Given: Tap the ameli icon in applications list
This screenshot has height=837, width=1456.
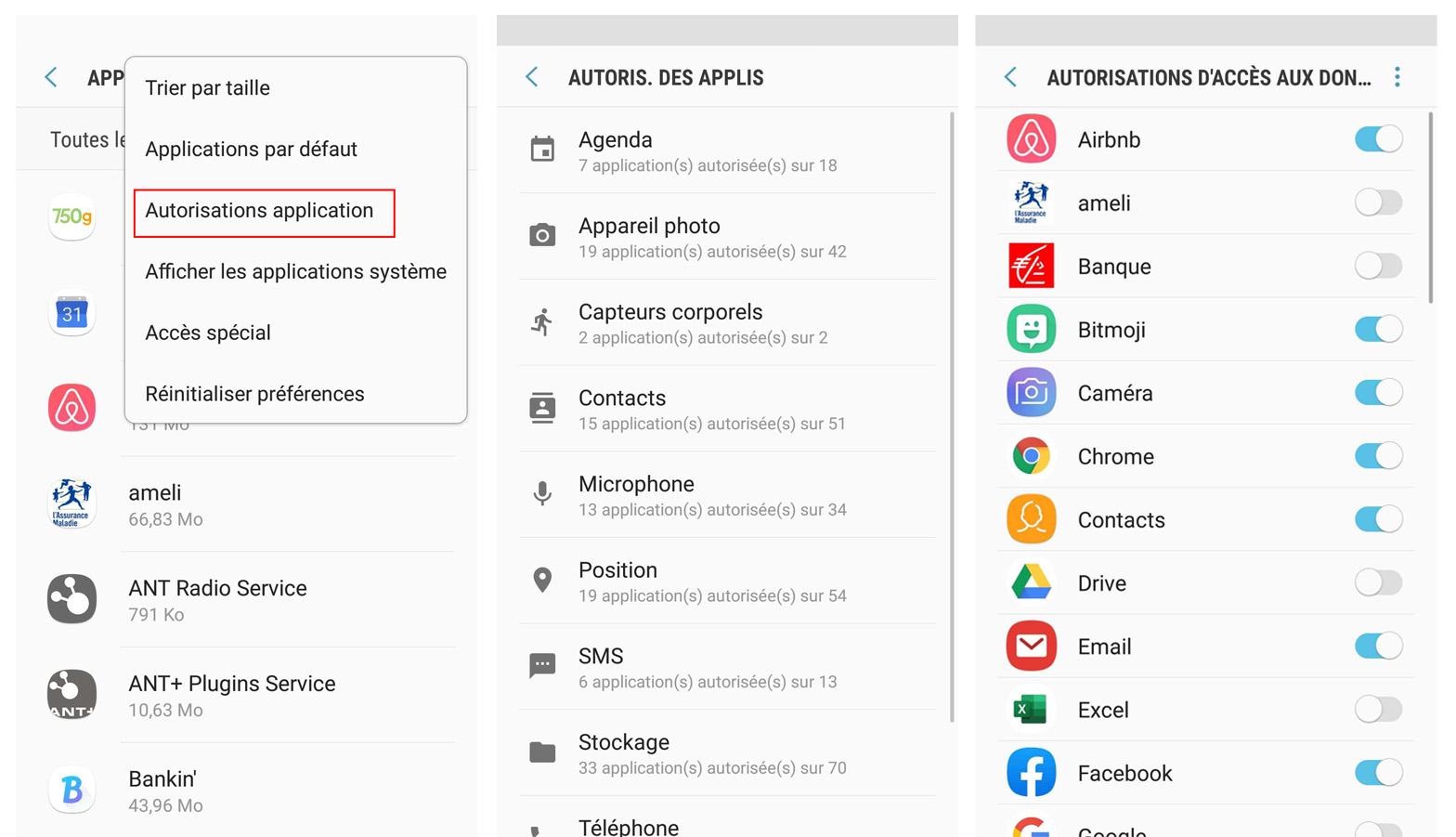Looking at the screenshot, I should 71,504.
